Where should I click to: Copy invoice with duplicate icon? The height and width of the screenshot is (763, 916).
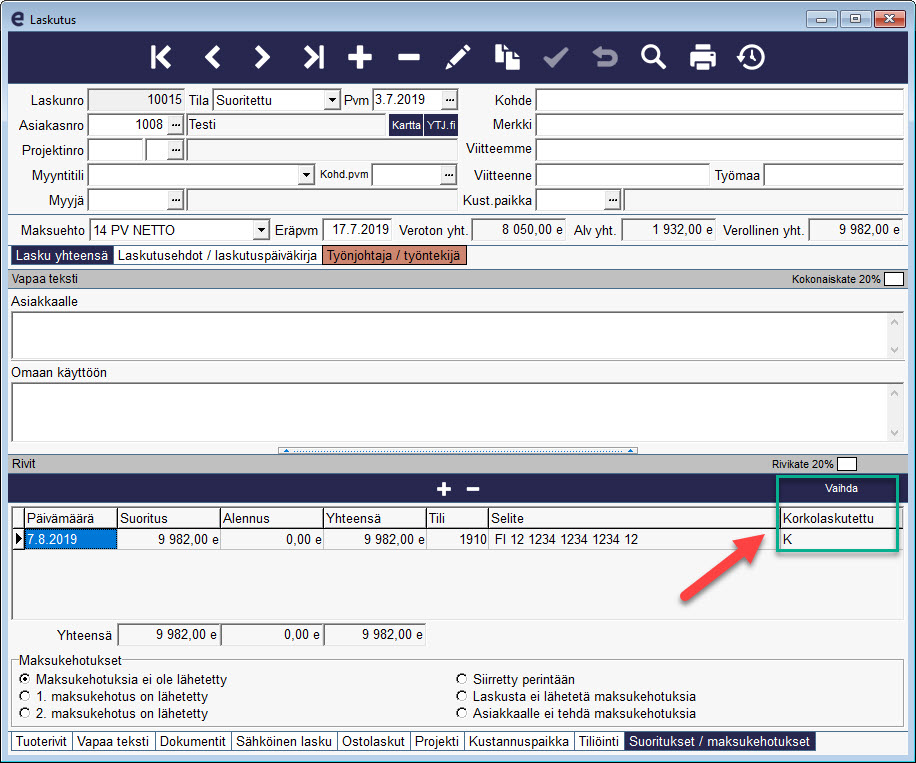pos(507,57)
